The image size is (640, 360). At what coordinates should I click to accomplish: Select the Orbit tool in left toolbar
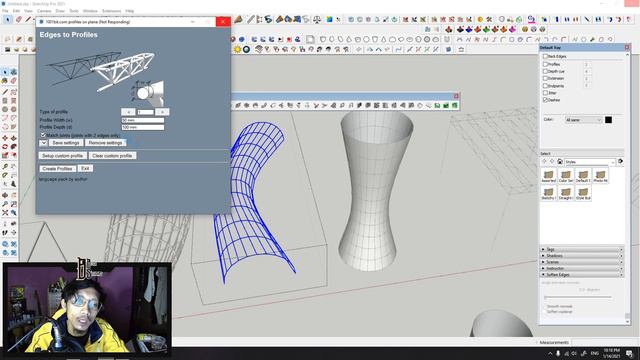point(5,195)
